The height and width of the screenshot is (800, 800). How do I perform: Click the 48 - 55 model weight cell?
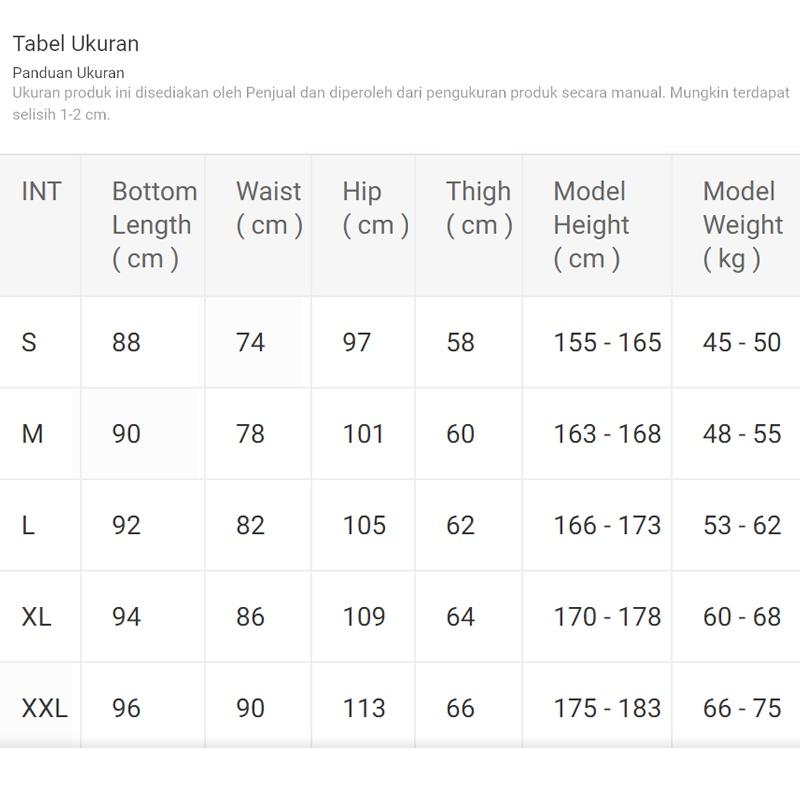(741, 434)
